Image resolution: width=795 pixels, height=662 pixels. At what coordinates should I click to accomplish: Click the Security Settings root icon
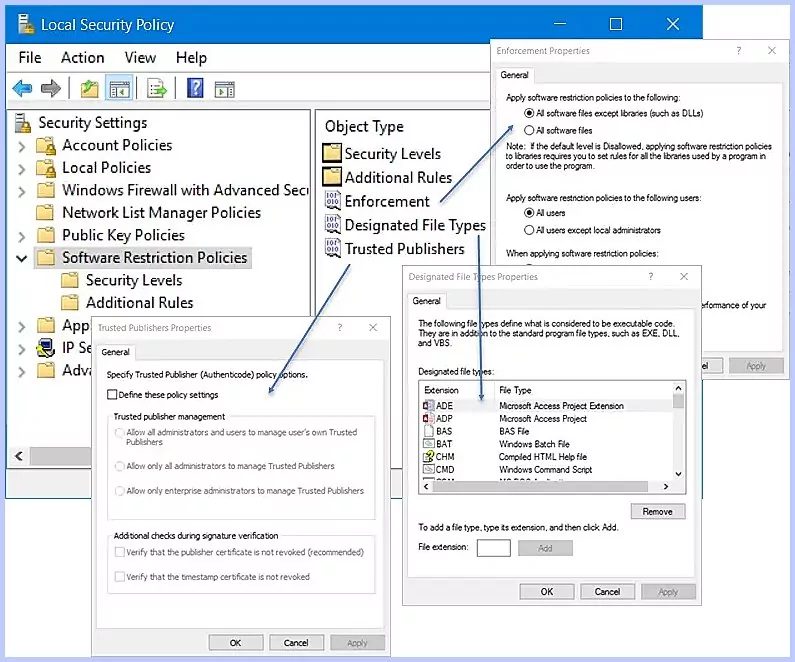click(x=23, y=123)
